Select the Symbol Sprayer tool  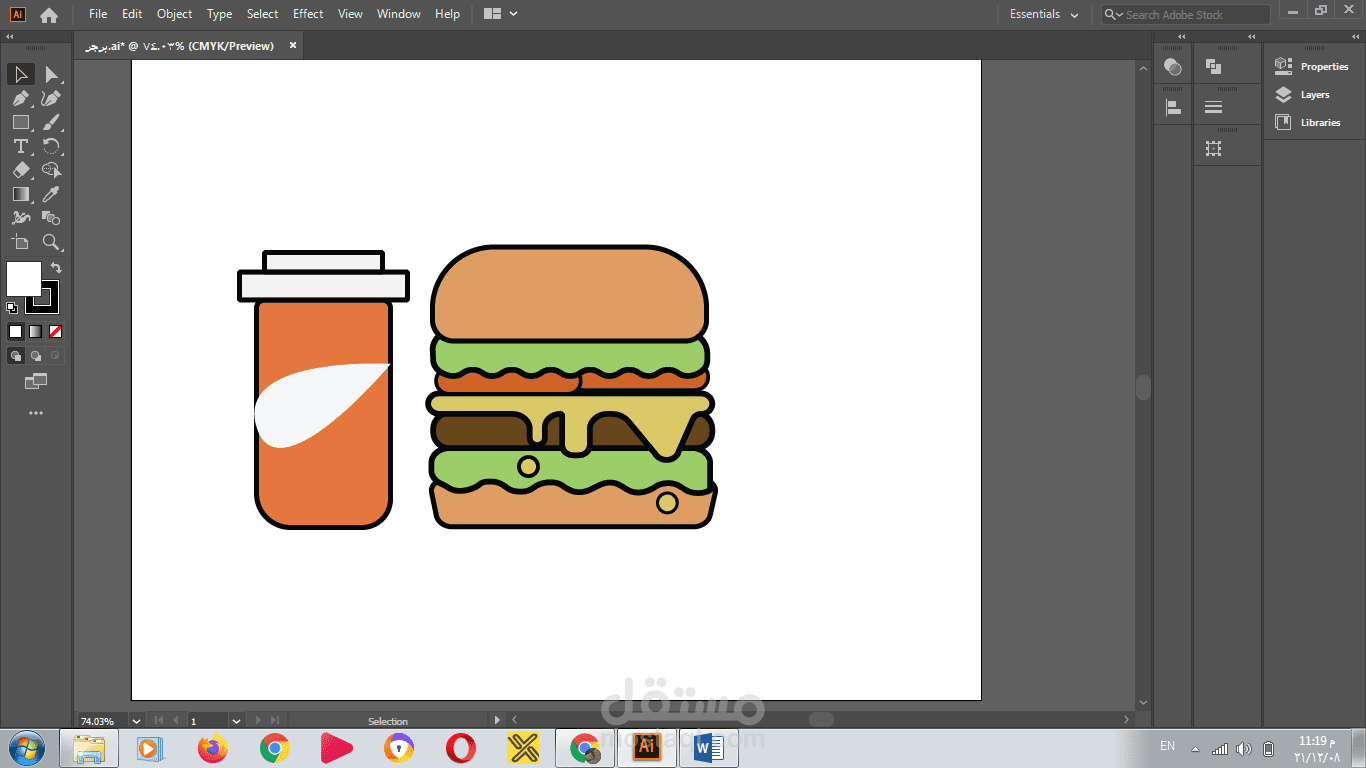20,218
